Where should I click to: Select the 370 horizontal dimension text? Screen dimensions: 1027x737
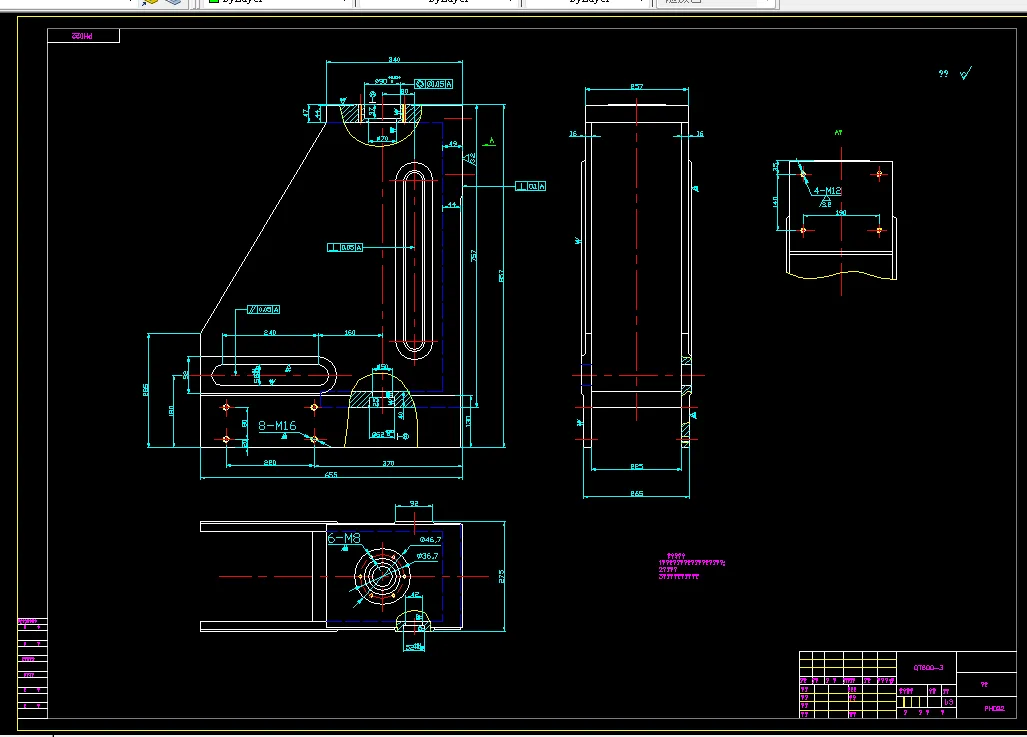click(x=388, y=463)
